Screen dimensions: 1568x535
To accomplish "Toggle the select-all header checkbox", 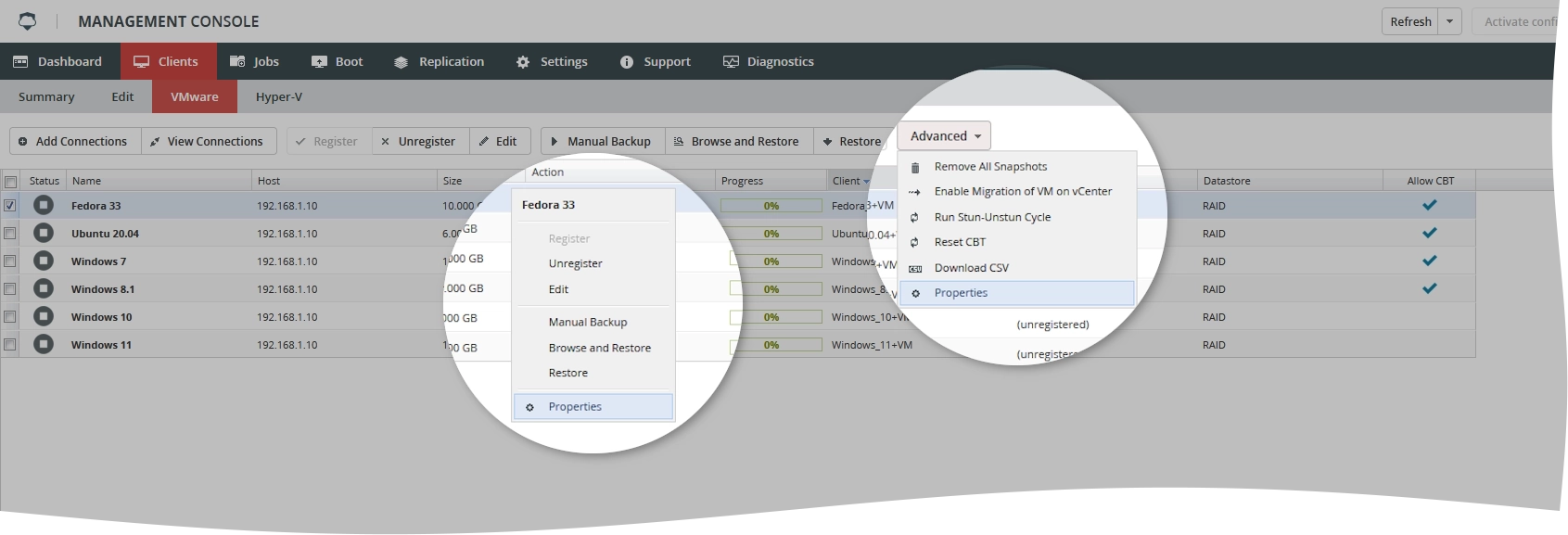I will click(11, 181).
